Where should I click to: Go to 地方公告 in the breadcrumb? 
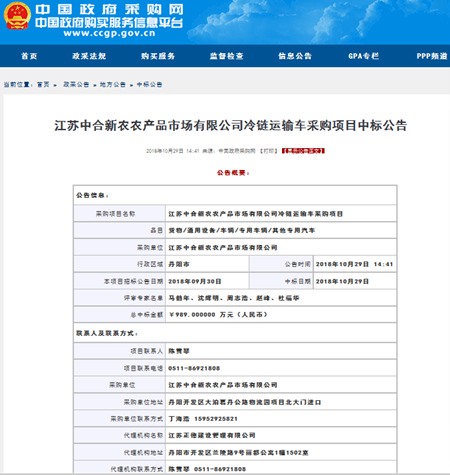(113, 85)
